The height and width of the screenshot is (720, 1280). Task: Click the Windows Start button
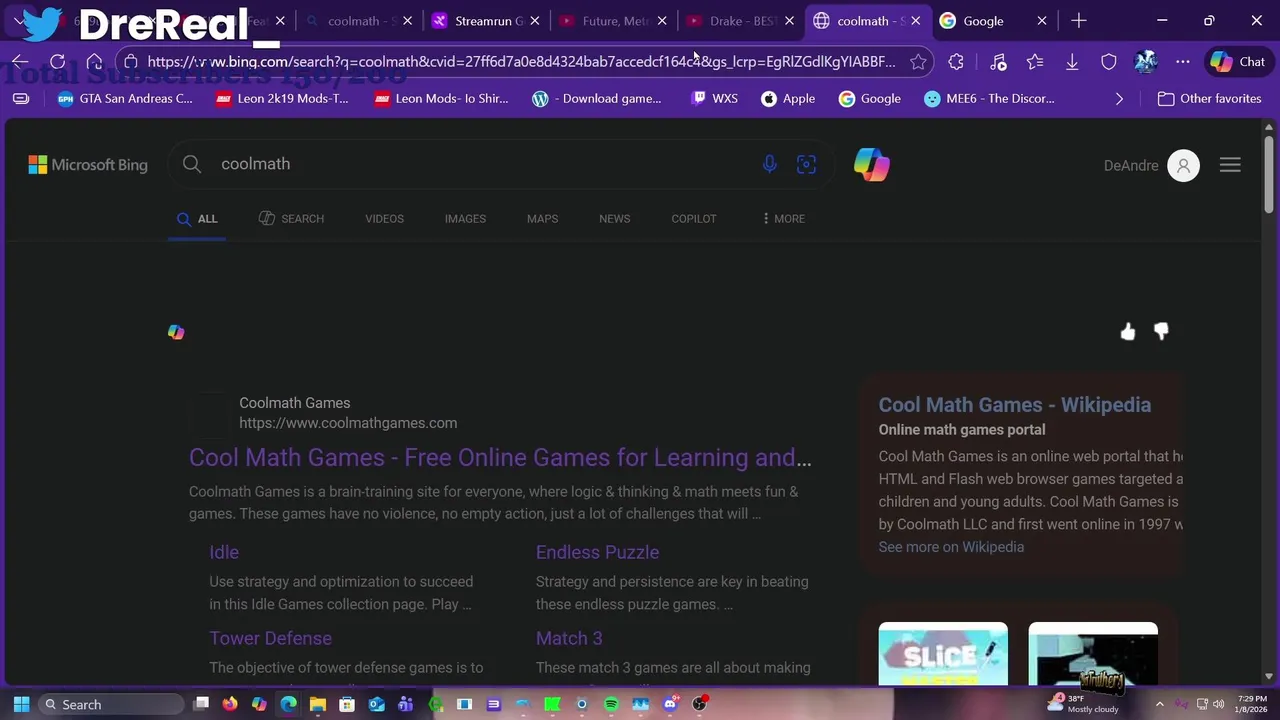click(x=21, y=704)
